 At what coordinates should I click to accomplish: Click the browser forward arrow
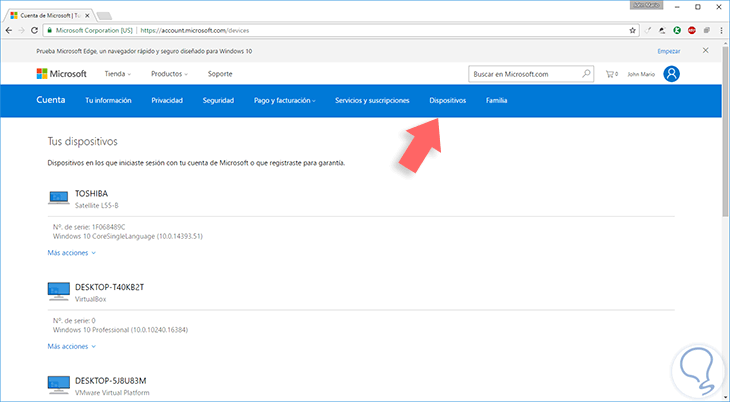pyautogui.click(x=21, y=30)
